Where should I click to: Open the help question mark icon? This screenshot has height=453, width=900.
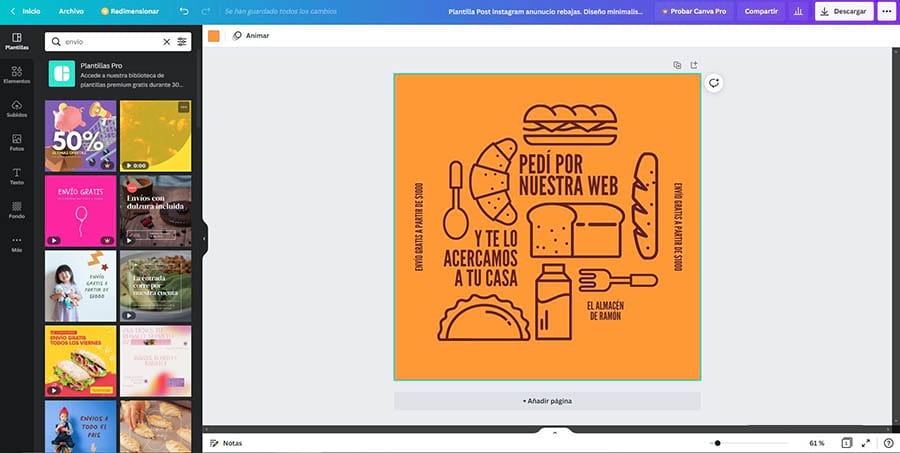(x=888, y=443)
